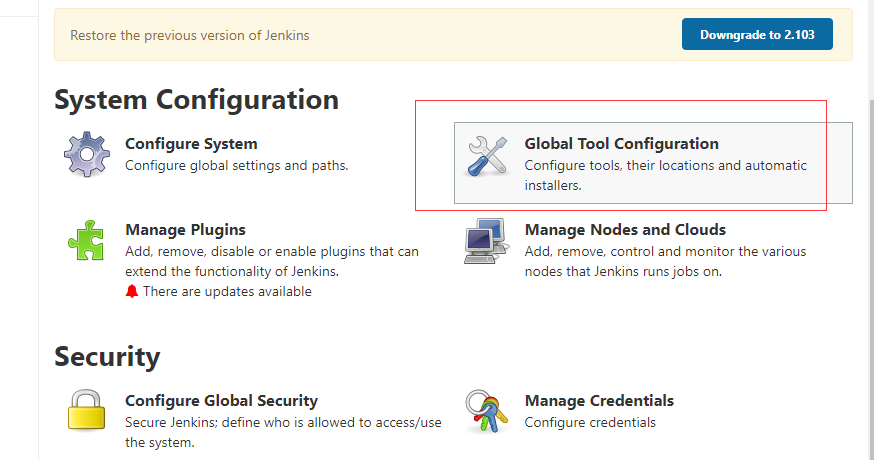Viewport: 874px width, 460px height.
Task: Click the Configure Global Security padlock icon
Action: (x=86, y=410)
